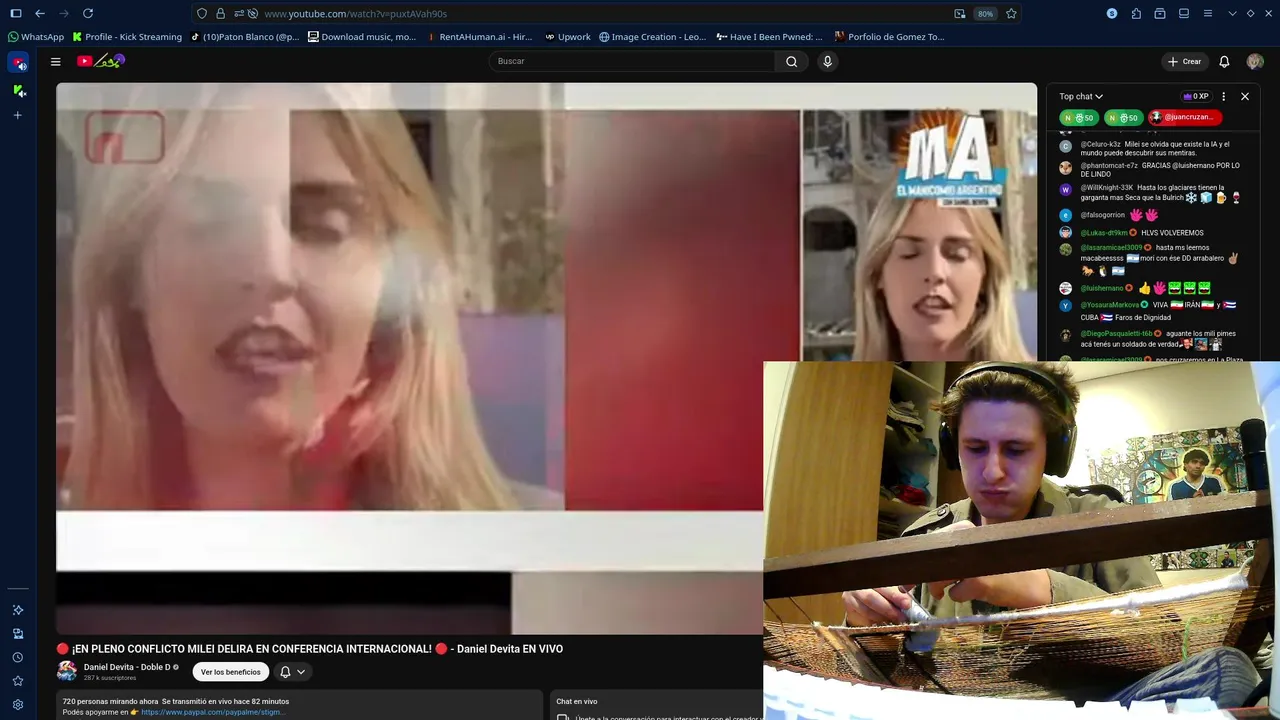1280x720 pixels.
Task: Click @YosauraMarkova username in chat
Action: coord(1109,305)
